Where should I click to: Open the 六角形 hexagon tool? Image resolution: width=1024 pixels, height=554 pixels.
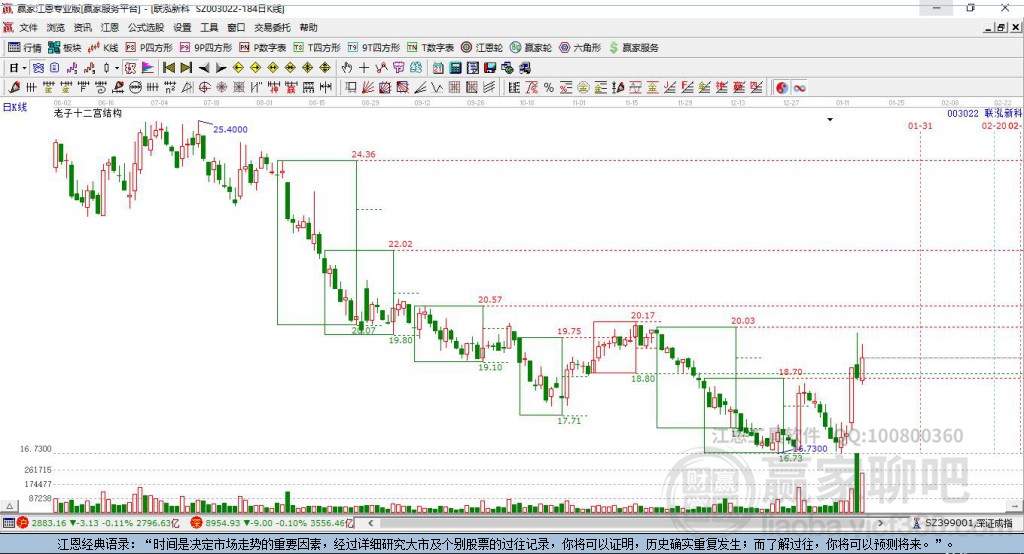[x=580, y=48]
